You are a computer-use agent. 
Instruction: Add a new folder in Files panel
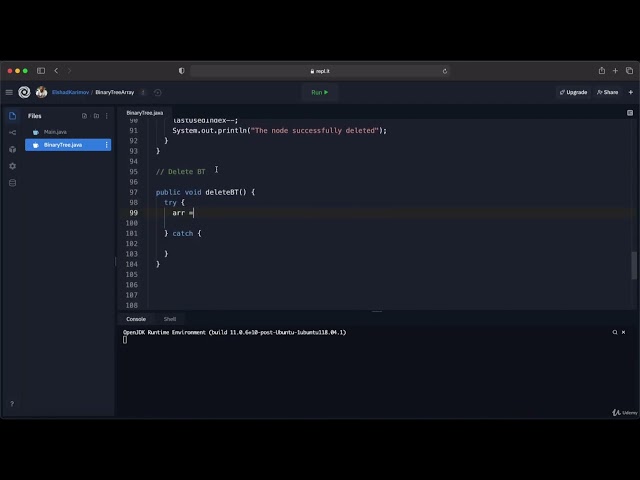[x=96, y=116]
